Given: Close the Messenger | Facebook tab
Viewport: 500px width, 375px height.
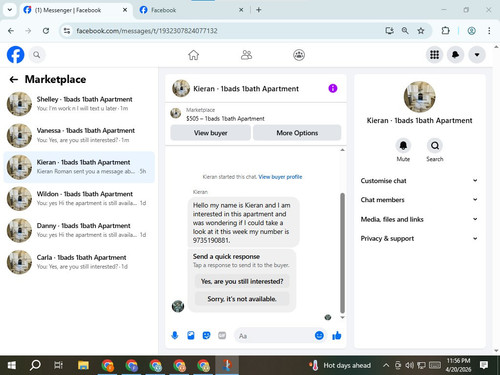Looking at the screenshot, I should pyautogui.click(x=125, y=10).
